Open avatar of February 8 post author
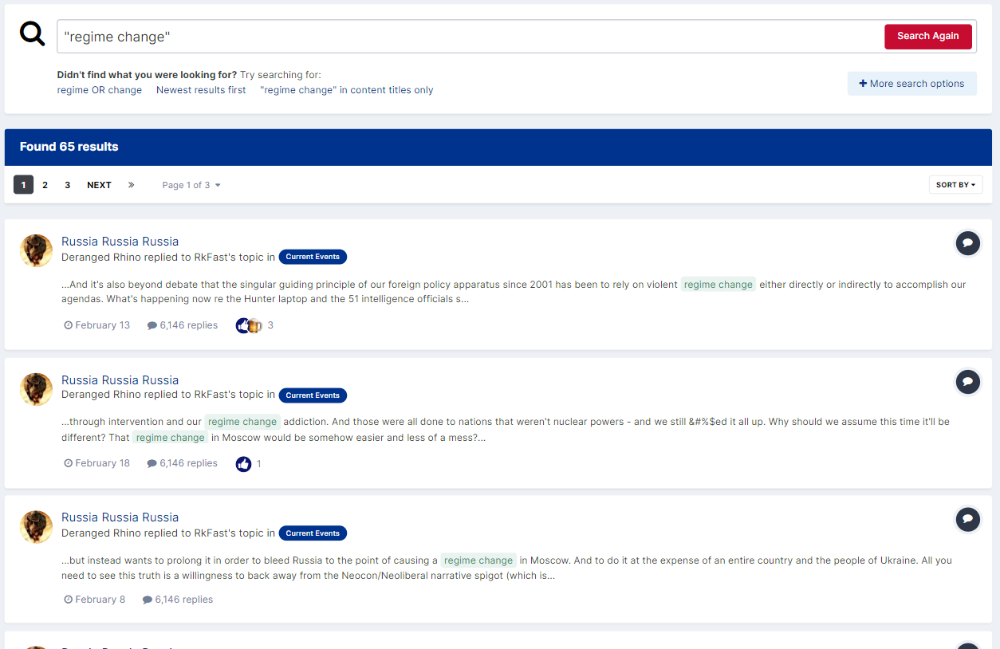Image resolution: width=1000 pixels, height=649 pixels. pyautogui.click(x=36, y=527)
